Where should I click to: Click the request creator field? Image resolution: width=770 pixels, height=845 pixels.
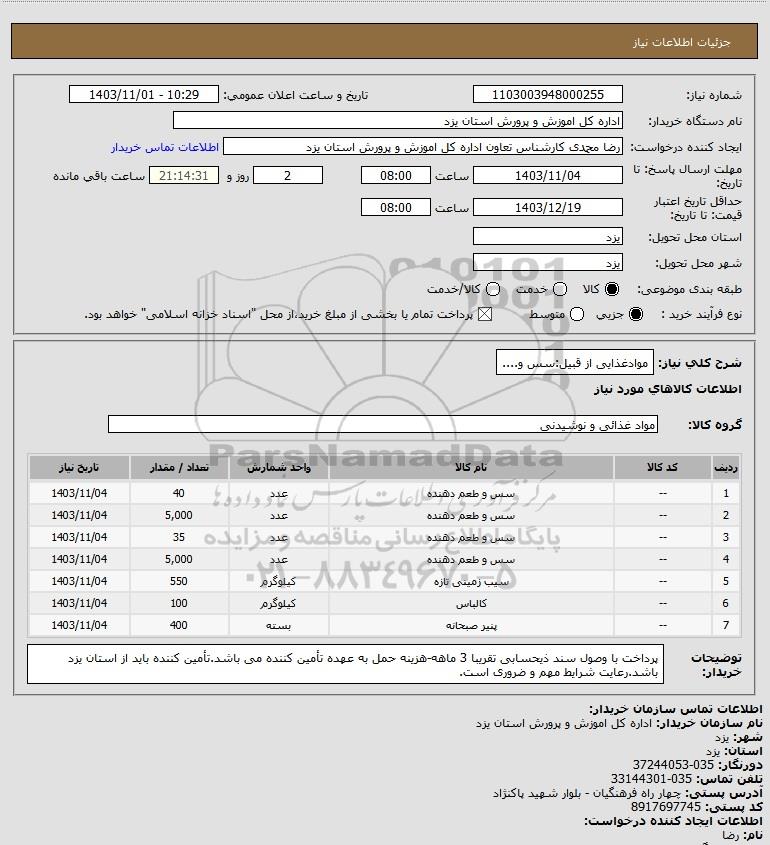[422, 147]
